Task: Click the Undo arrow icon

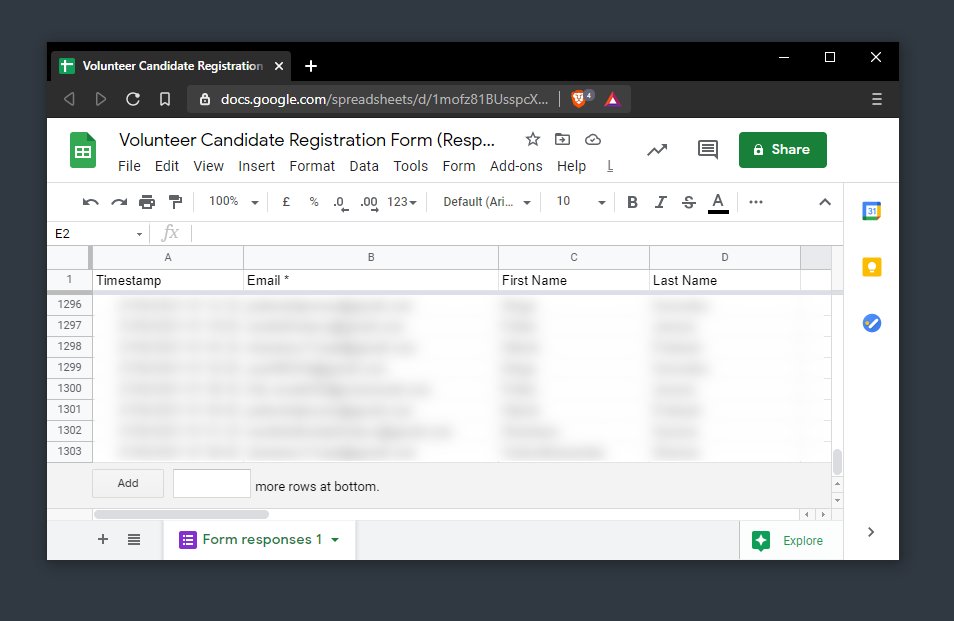Action: click(91, 202)
